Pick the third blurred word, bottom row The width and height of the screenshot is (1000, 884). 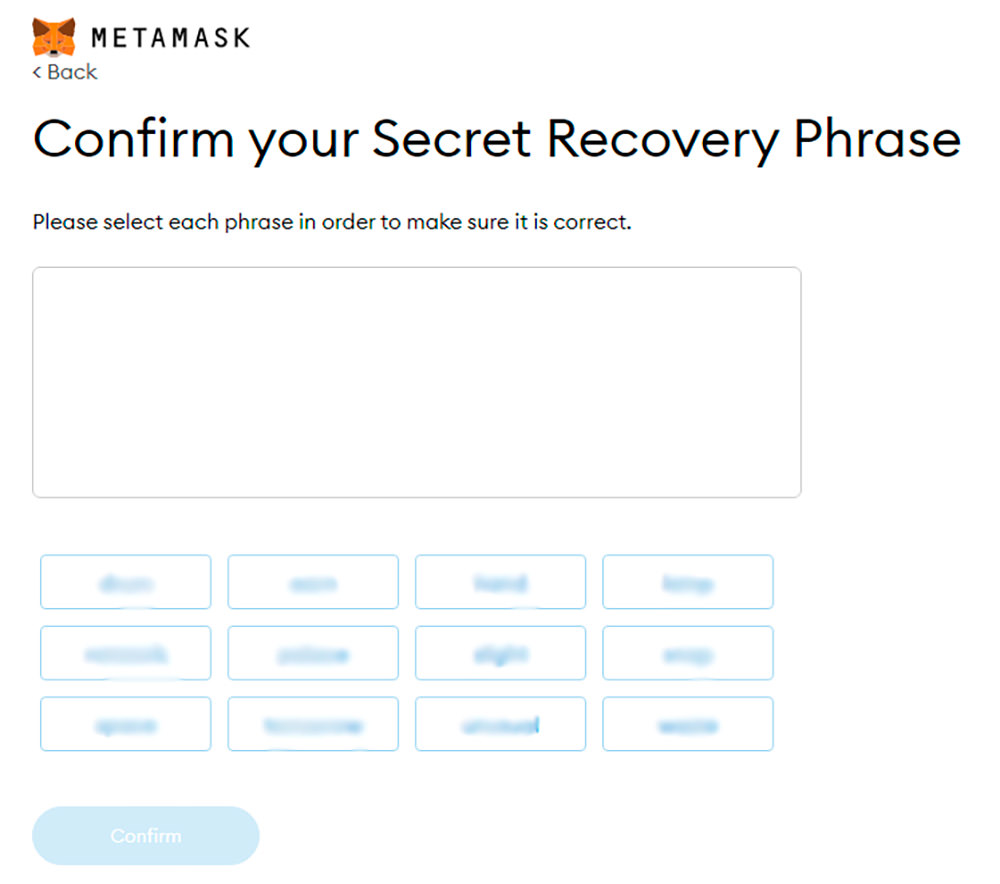pos(501,724)
